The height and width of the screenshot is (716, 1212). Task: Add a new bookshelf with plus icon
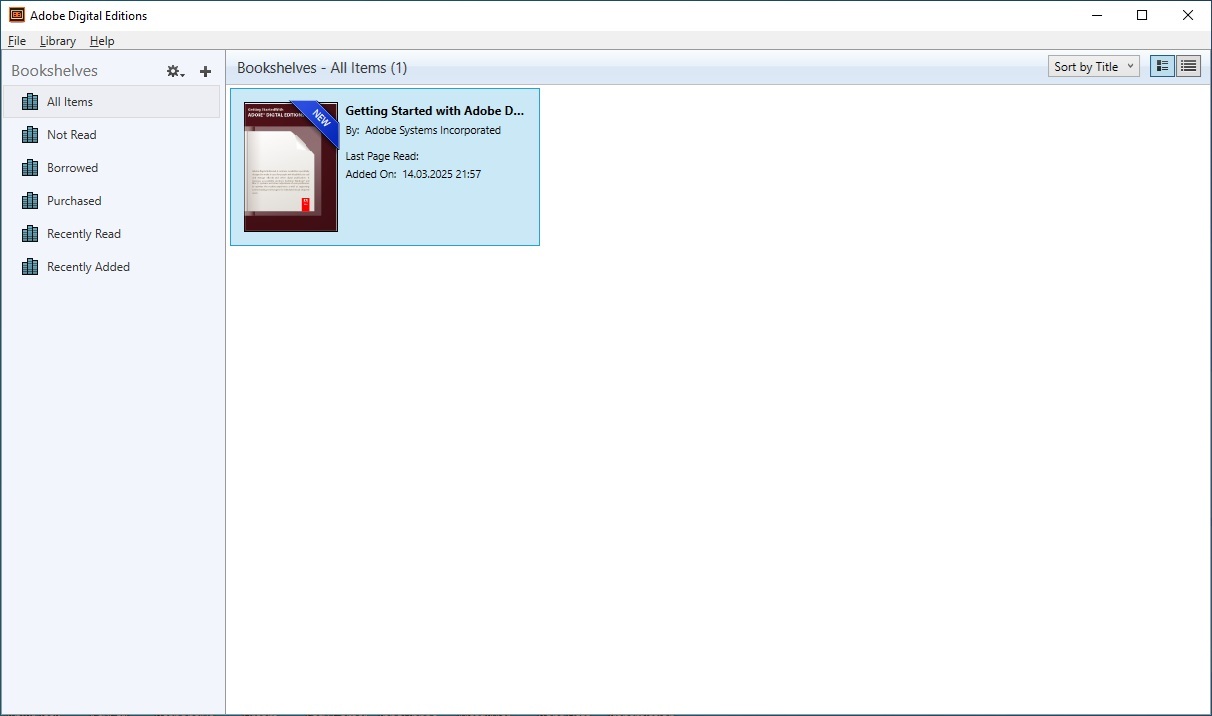[206, 71]
